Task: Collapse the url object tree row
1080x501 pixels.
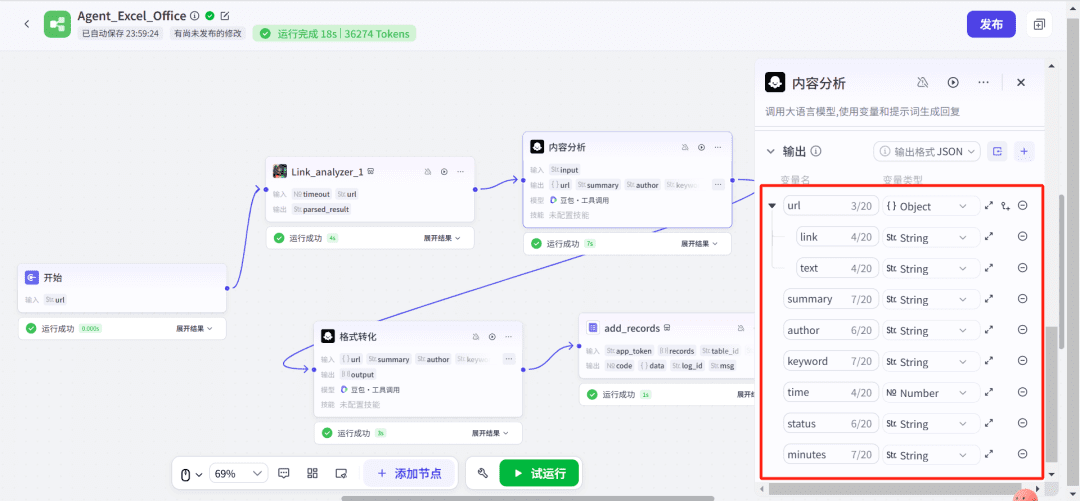Action: pyautogui.click(x=772, y=206)
